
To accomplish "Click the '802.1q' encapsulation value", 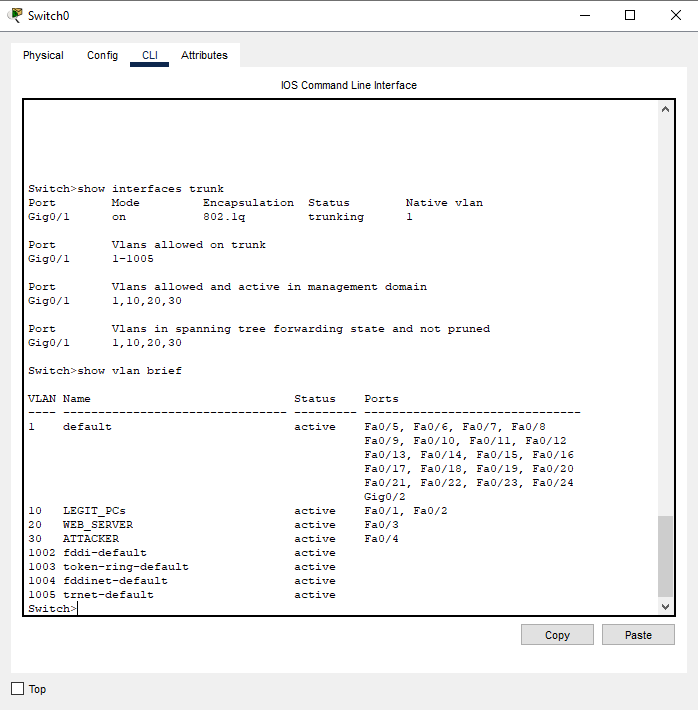I will [224, 217].
